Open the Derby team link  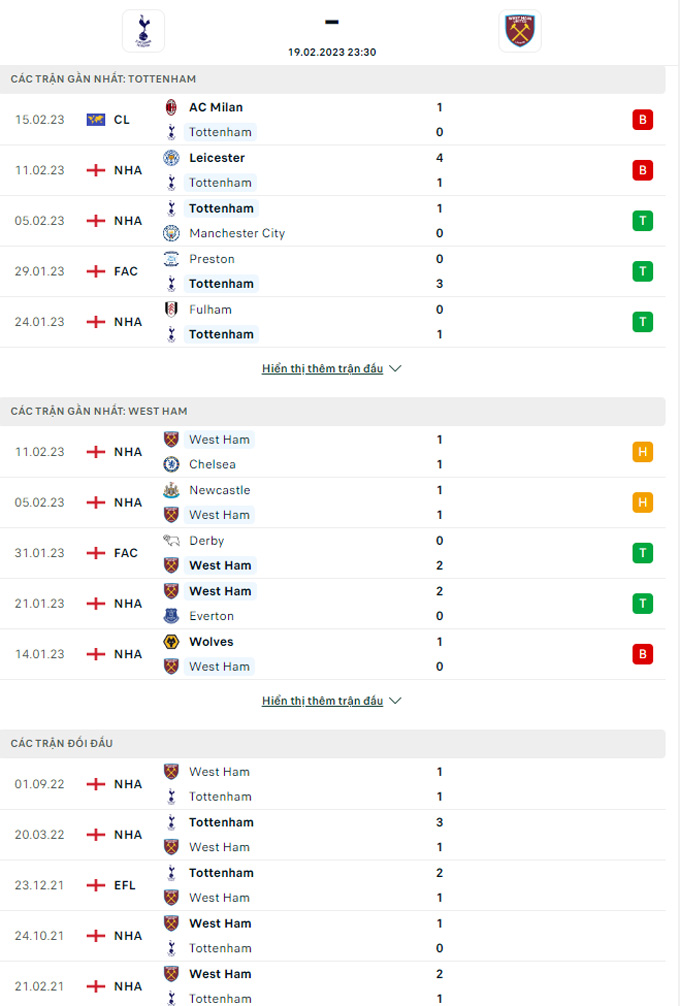(207, 541)
